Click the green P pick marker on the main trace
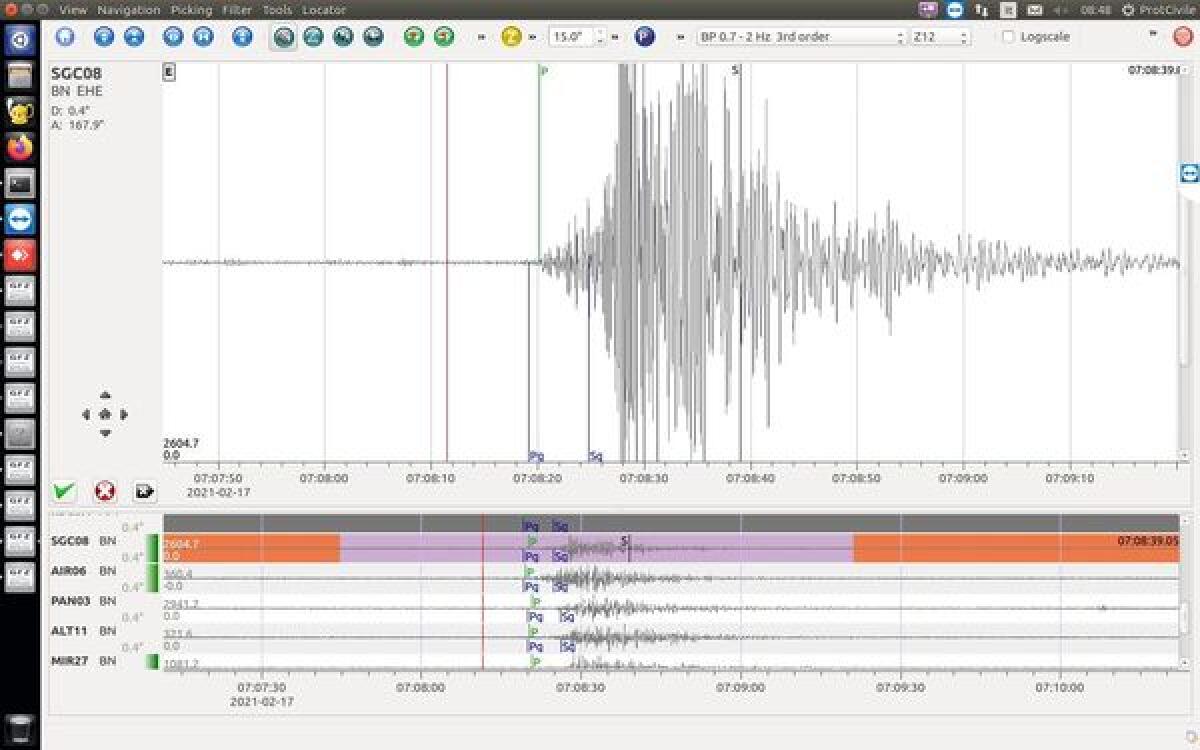This screenshot has height=750, width=1200. pos(543,71)
